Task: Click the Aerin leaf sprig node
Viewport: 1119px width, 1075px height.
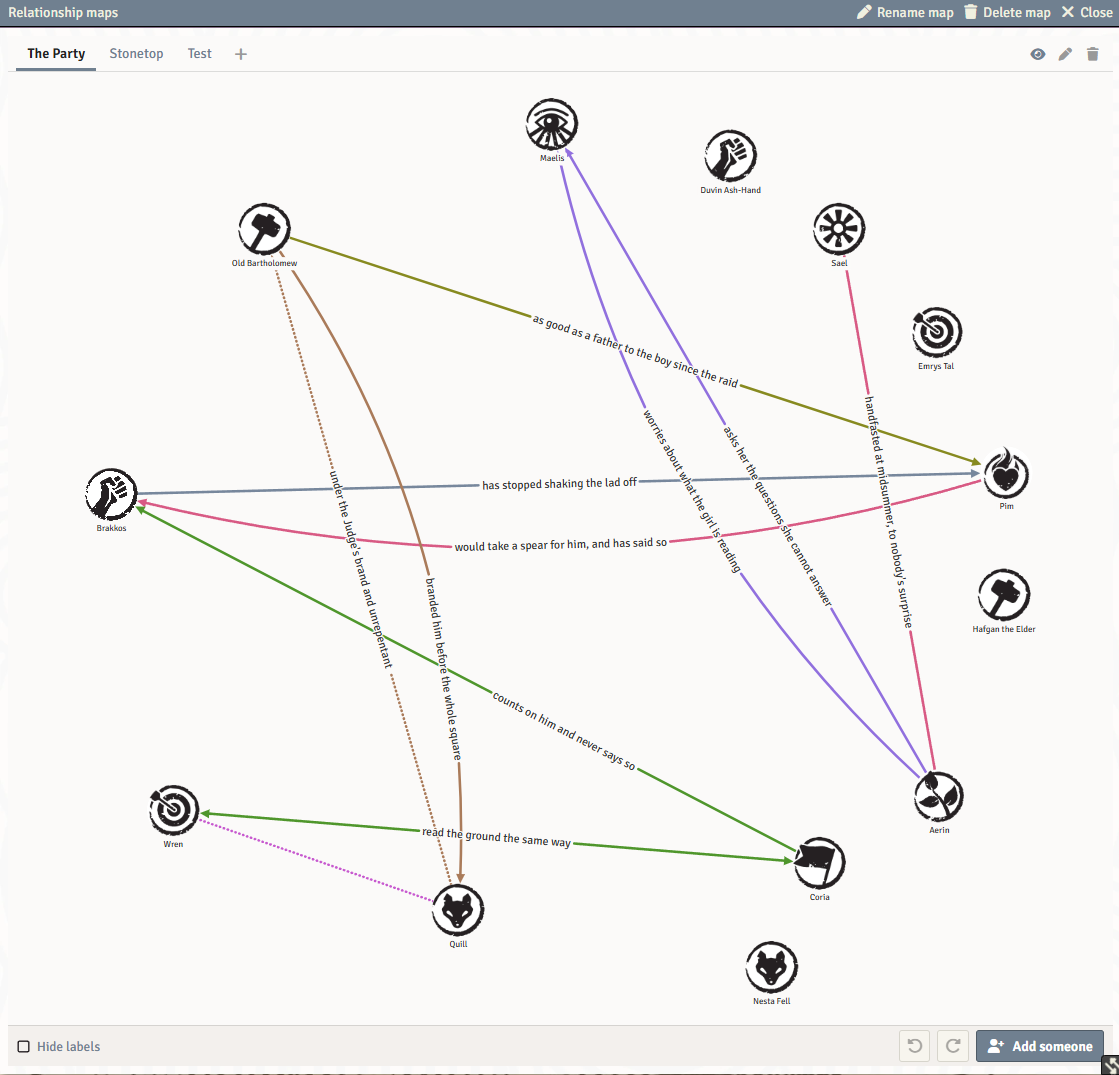Action: 939,796
